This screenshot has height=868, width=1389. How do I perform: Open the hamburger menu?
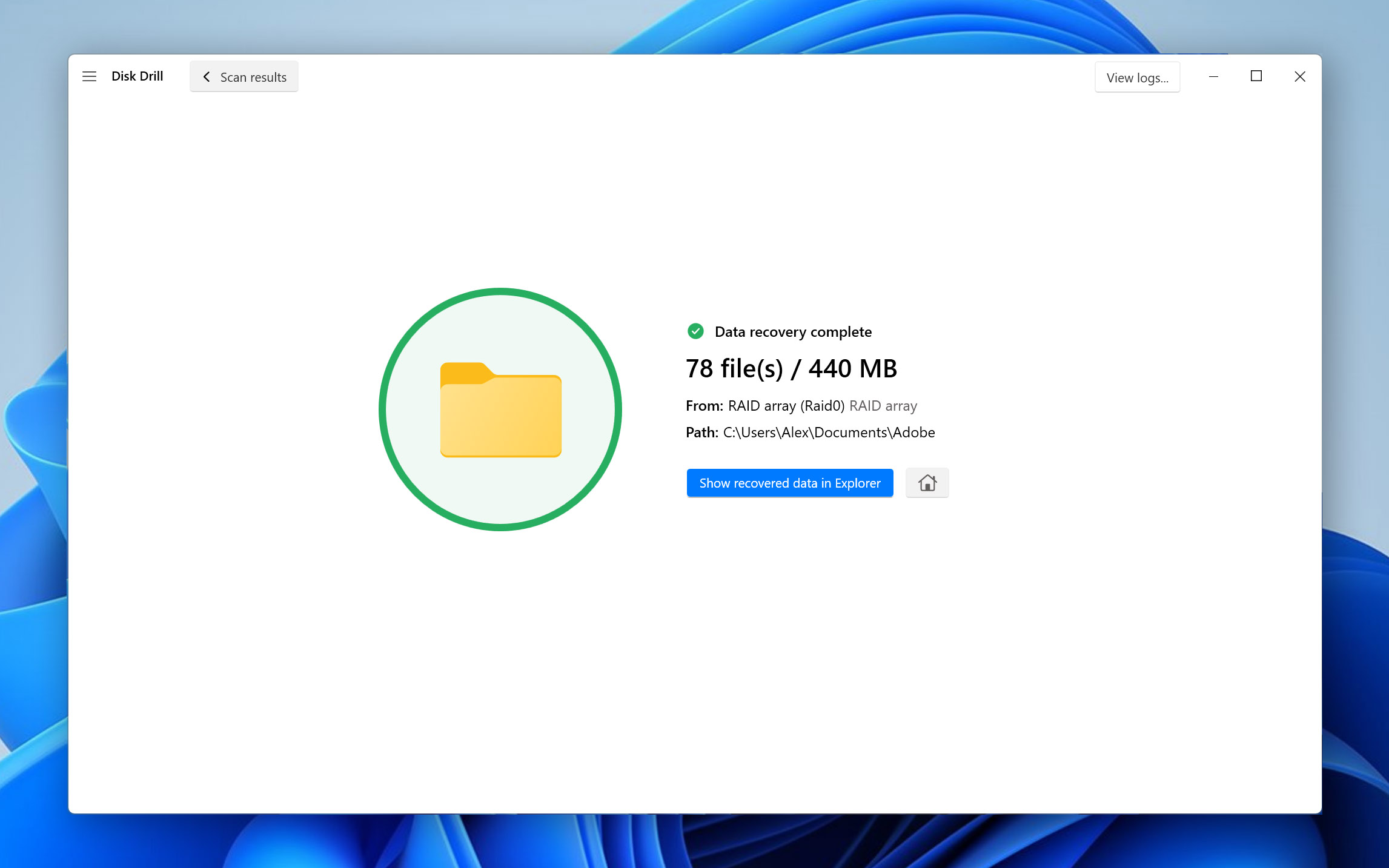[89, 76]
